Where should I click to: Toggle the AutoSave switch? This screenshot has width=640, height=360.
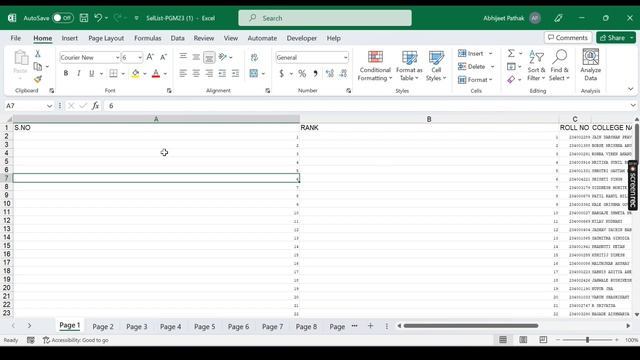[63, 18]
